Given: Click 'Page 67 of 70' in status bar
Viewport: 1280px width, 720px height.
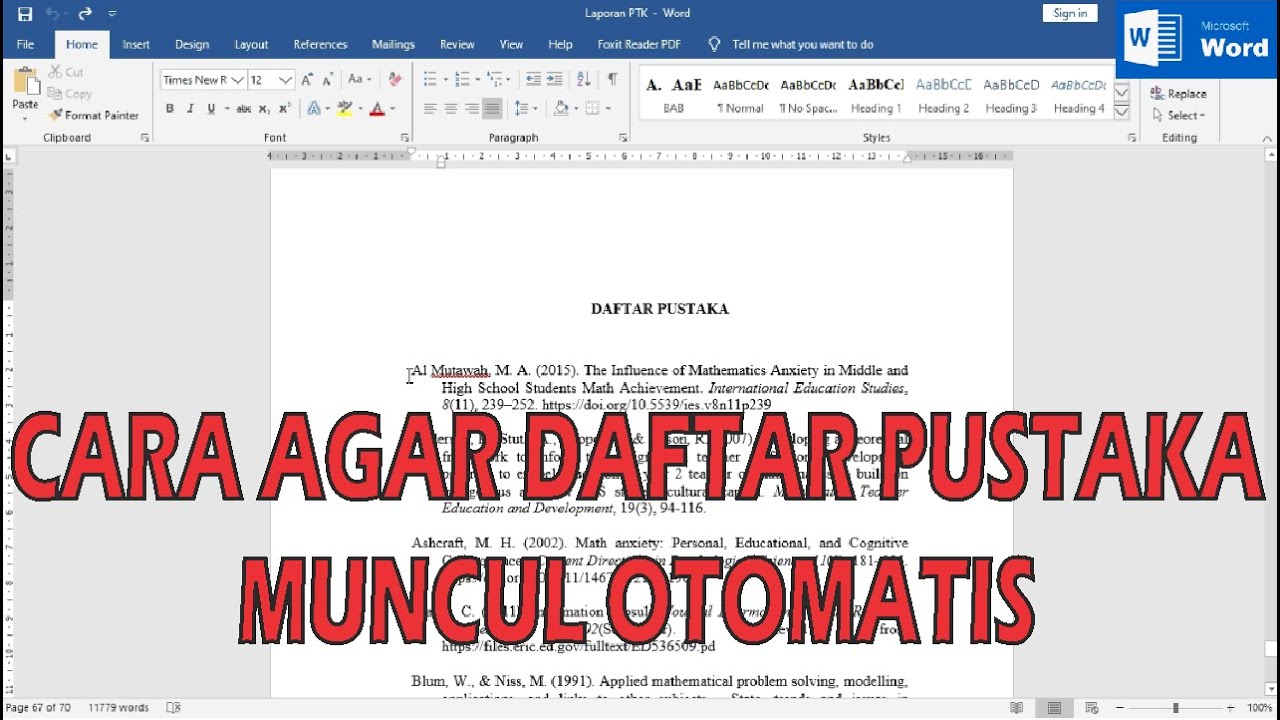Looking at the screenshot, I should (38, 708).
